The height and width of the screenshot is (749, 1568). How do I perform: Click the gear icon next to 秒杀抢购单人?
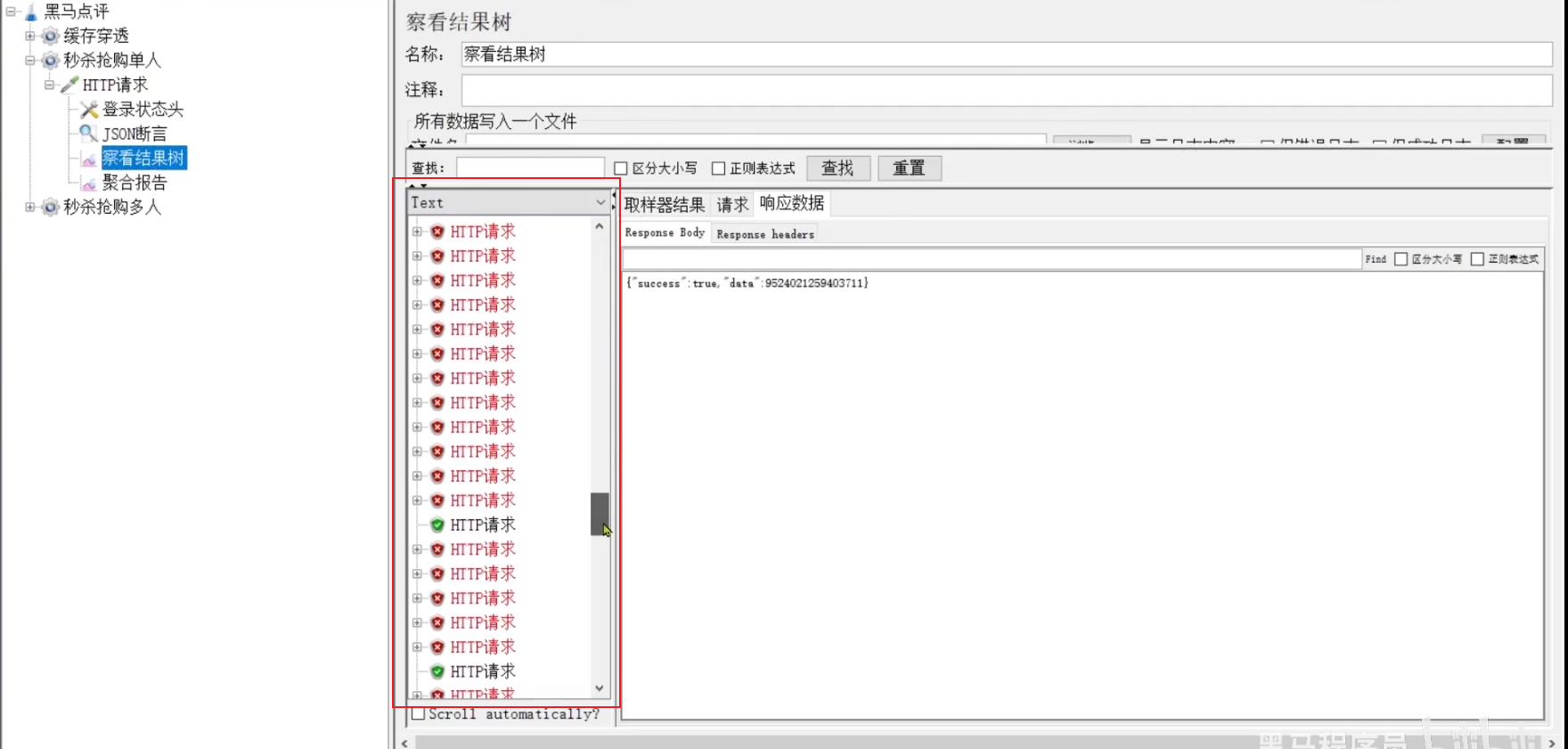51,61
